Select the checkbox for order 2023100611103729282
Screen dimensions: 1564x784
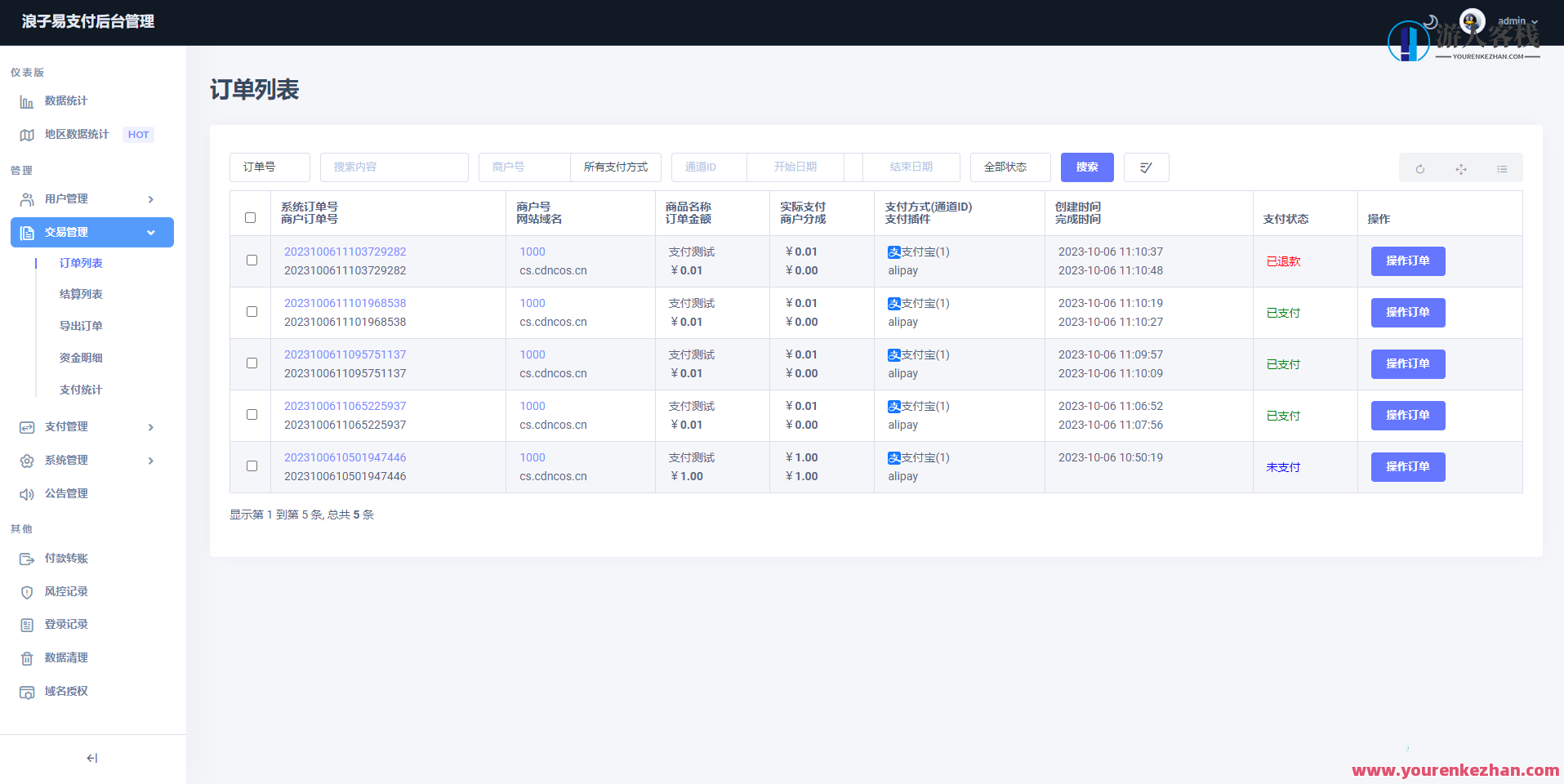[252, 261]
